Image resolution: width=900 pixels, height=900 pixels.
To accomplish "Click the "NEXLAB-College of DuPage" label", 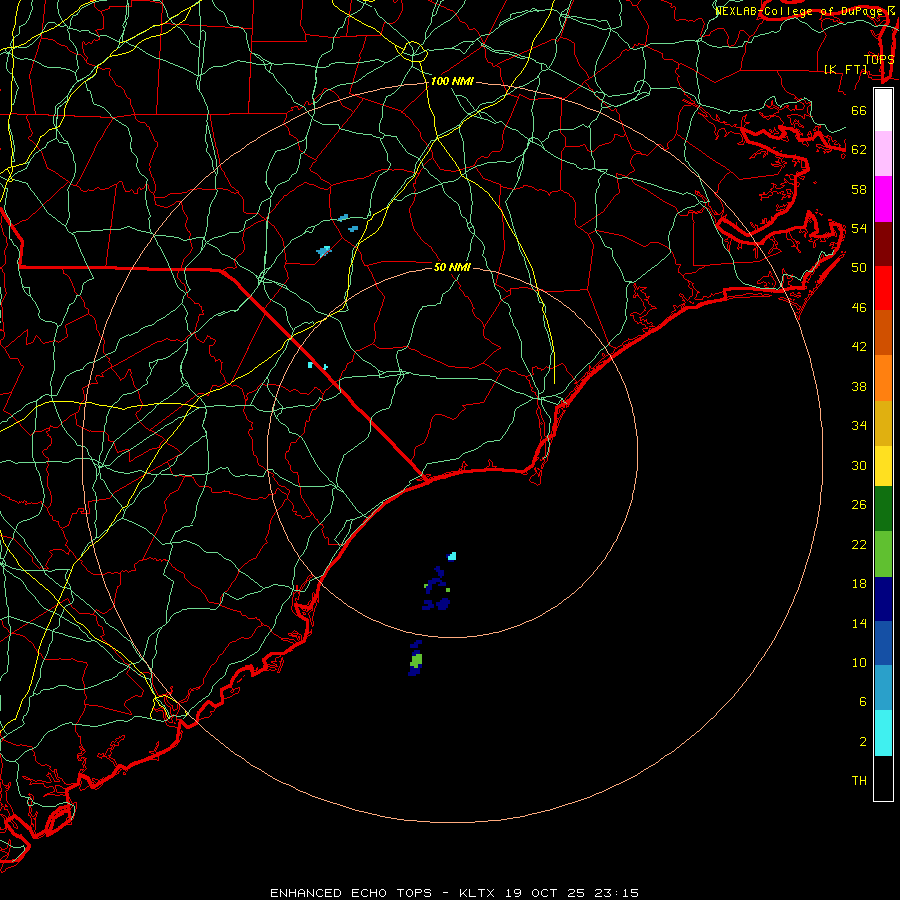I will point(800,11).
